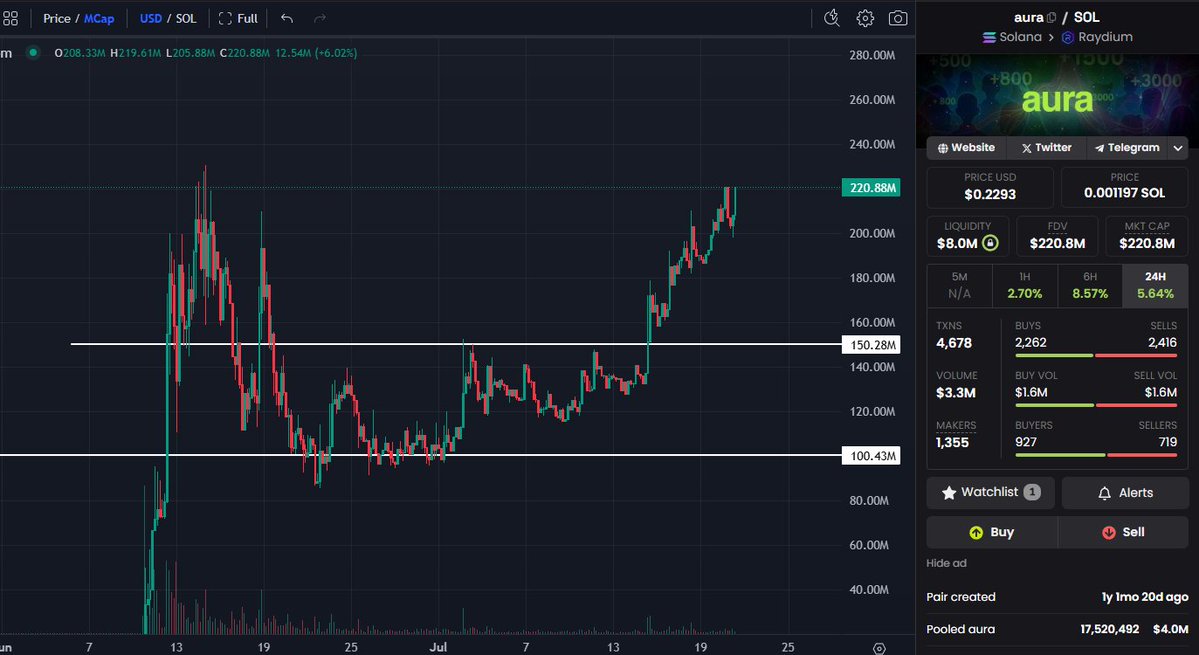Open the token Twitter page
The width and height of the screenshot is (1199, 655).
pos(1046,148)
